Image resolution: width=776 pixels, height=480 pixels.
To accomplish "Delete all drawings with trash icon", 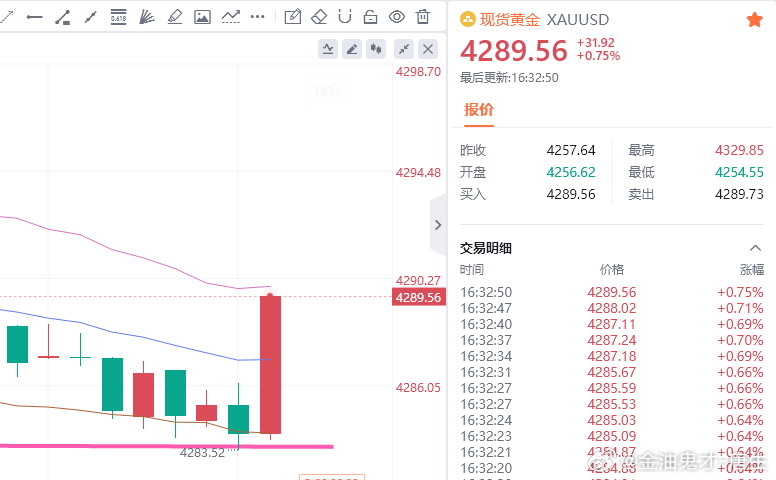I will click(x=423, y=16).
